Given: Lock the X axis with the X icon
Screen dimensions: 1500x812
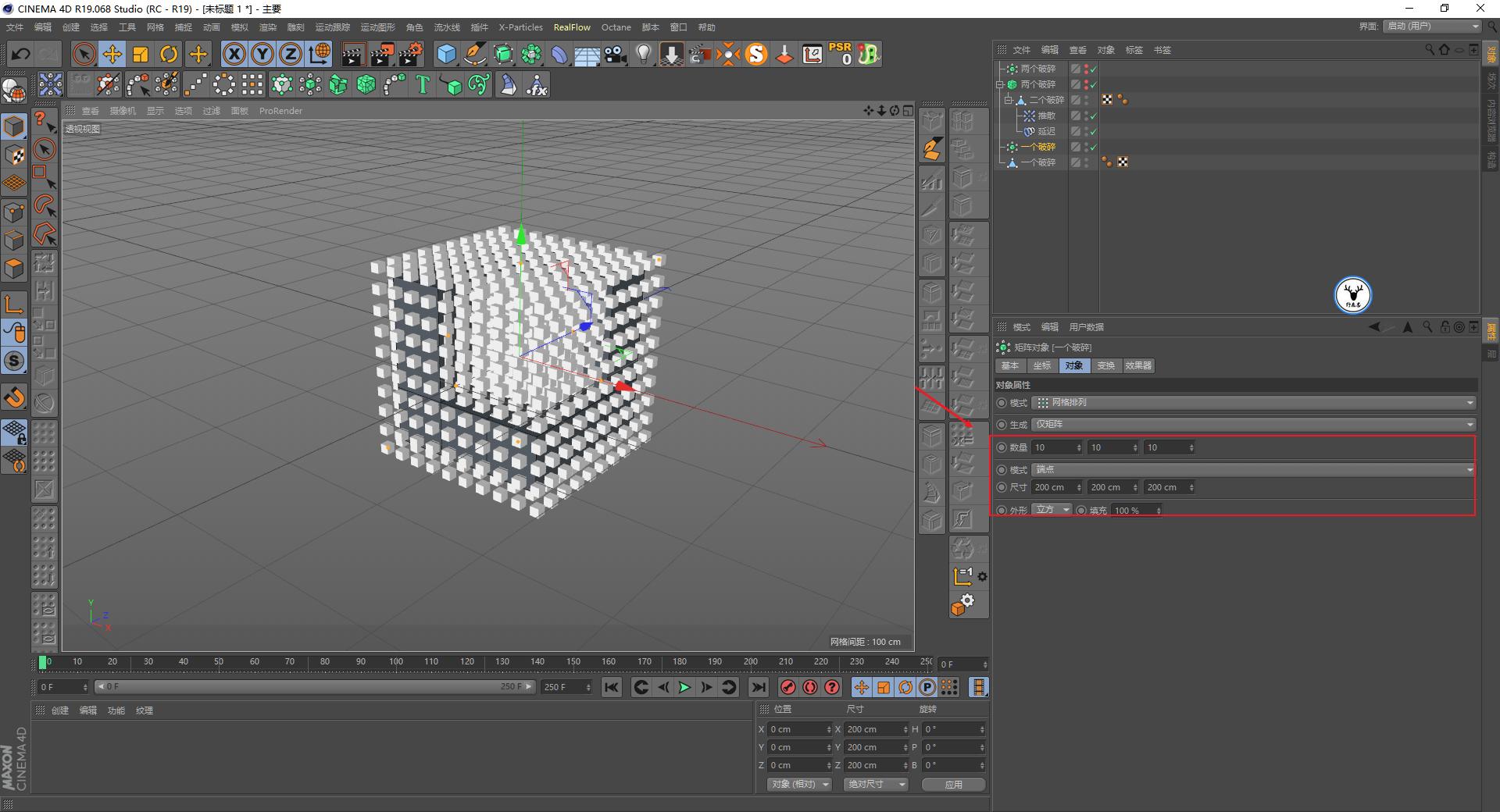Looking at the screenshot, I should pyautogui.click(x=234, y=54).
